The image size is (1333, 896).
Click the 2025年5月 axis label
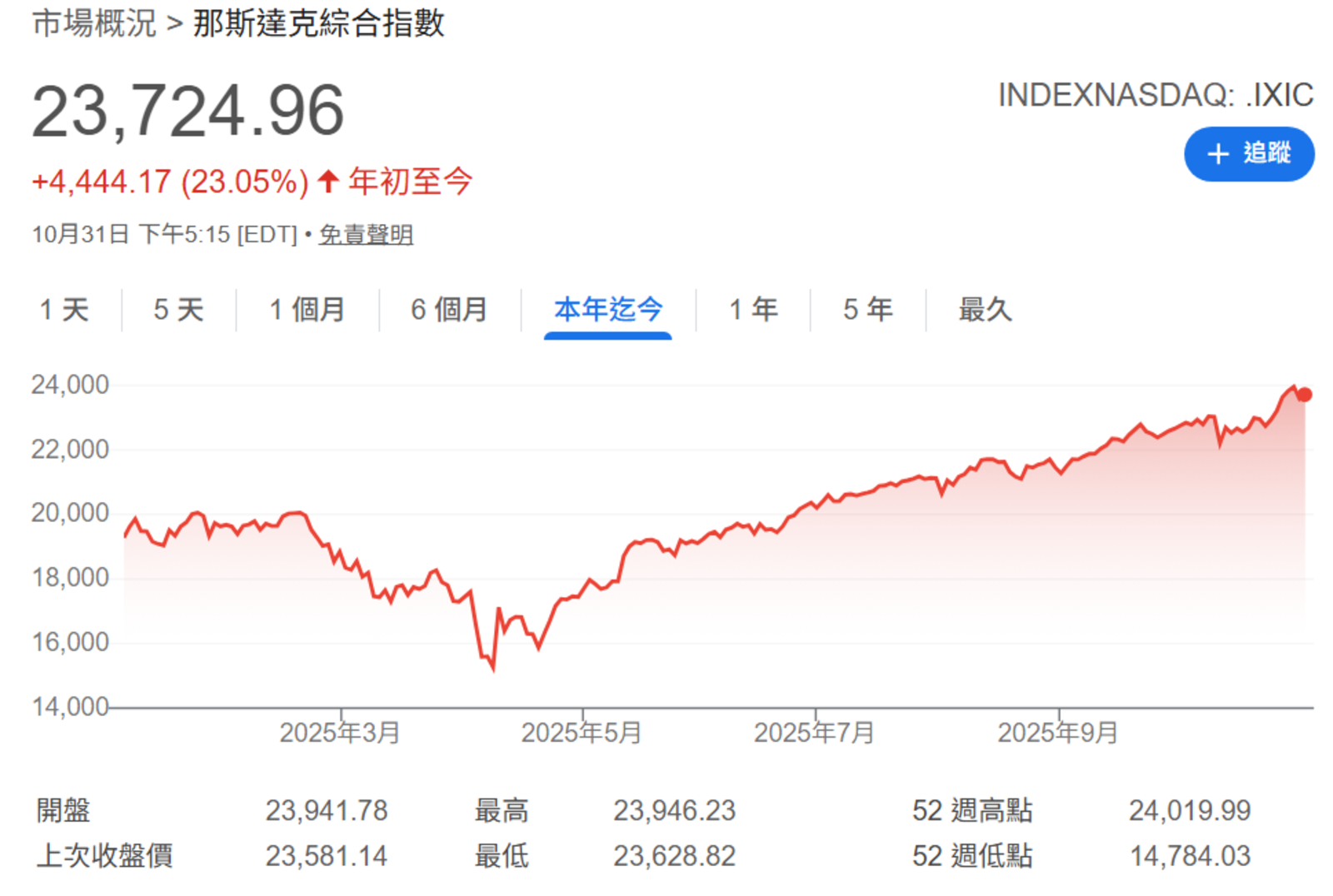[582, 733]
